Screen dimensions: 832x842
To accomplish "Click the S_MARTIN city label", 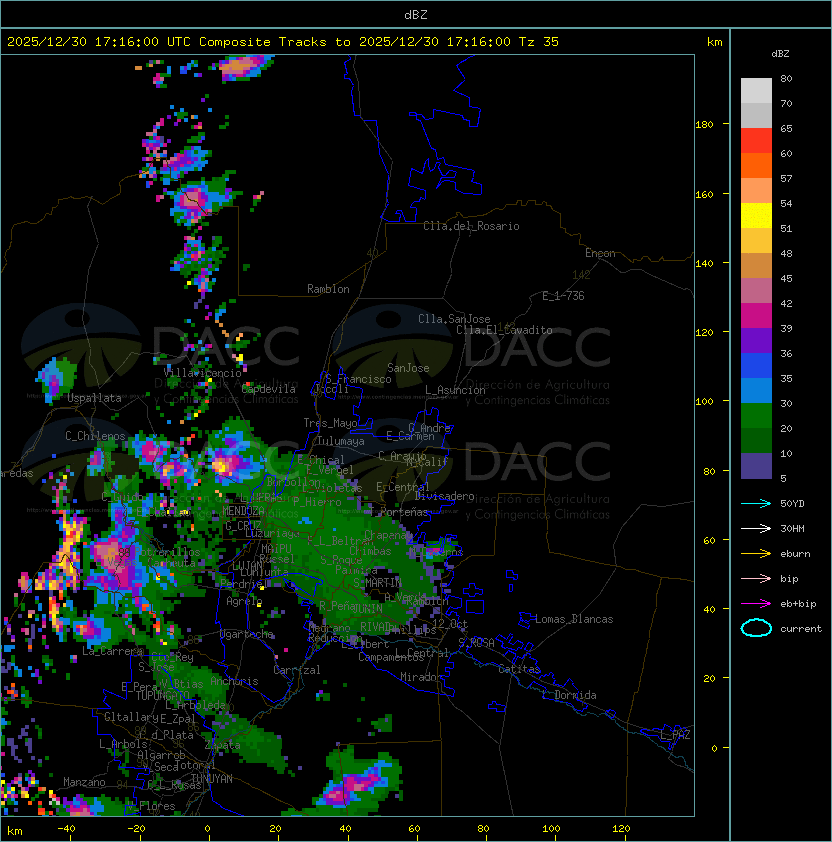I will tap(377, 583).
